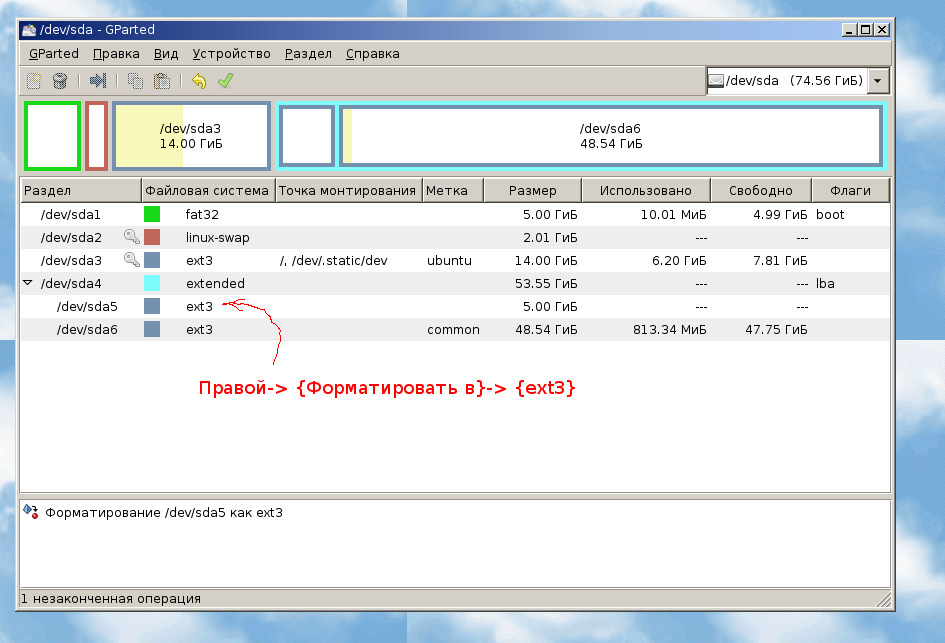Open the Раздел menu
This screenshot has width=945, height=643.
tap(308, 54)
